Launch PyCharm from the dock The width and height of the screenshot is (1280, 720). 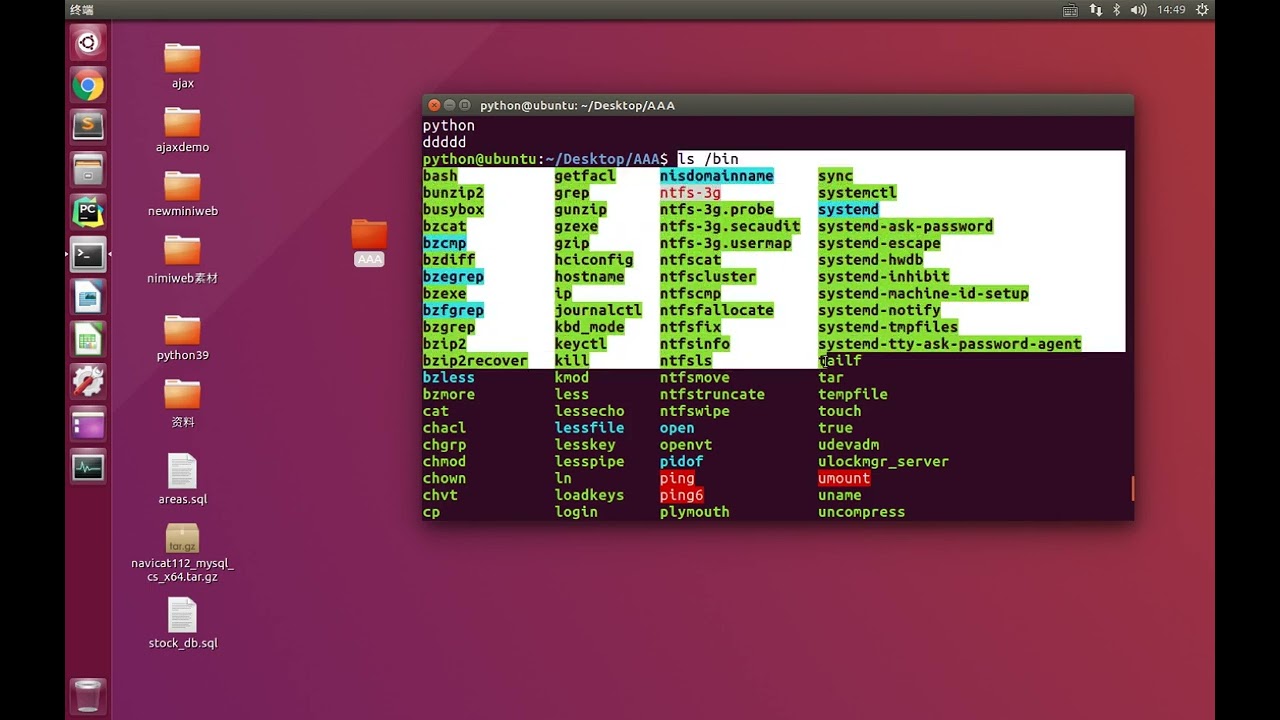tap(88, 212)
